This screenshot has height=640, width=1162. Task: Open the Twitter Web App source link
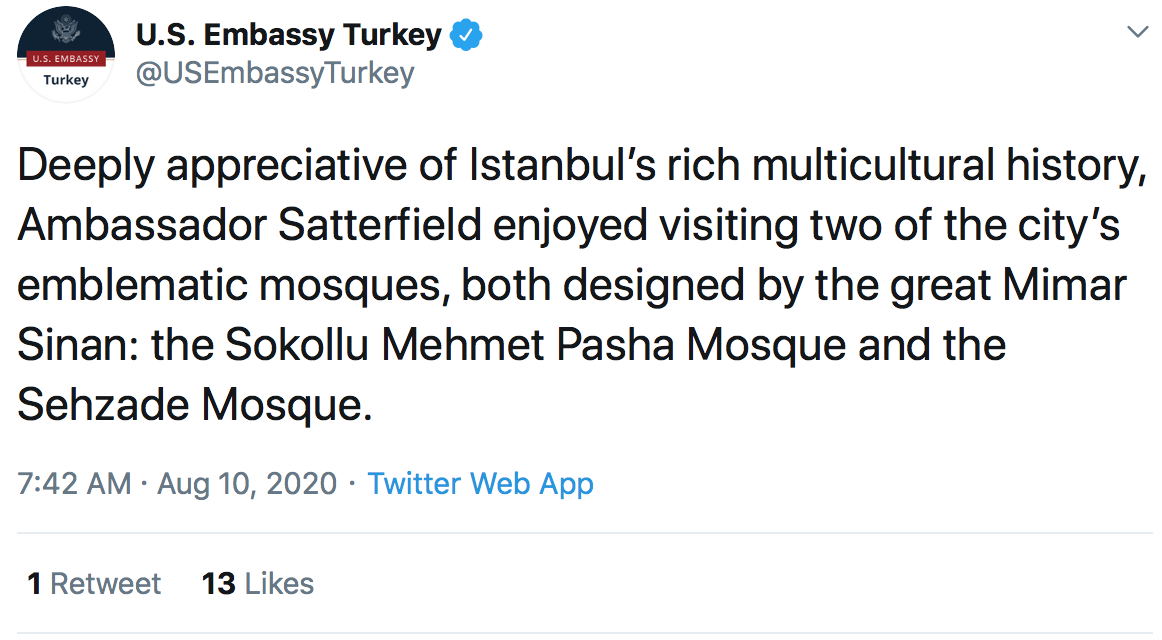480,484
